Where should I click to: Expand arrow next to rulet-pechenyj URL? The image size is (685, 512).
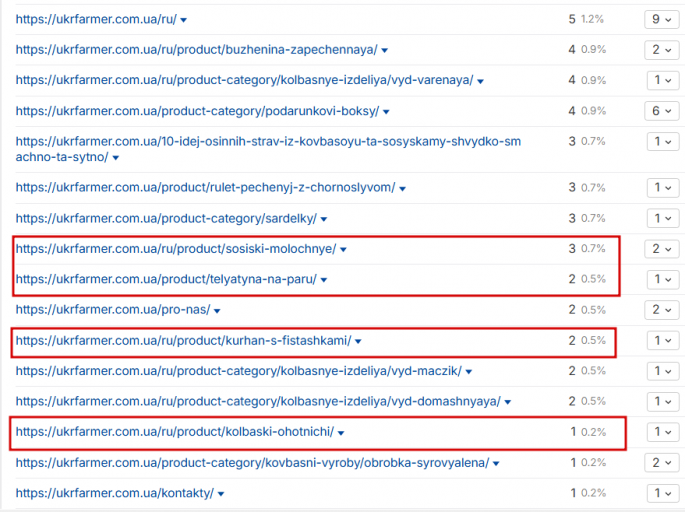402,189
